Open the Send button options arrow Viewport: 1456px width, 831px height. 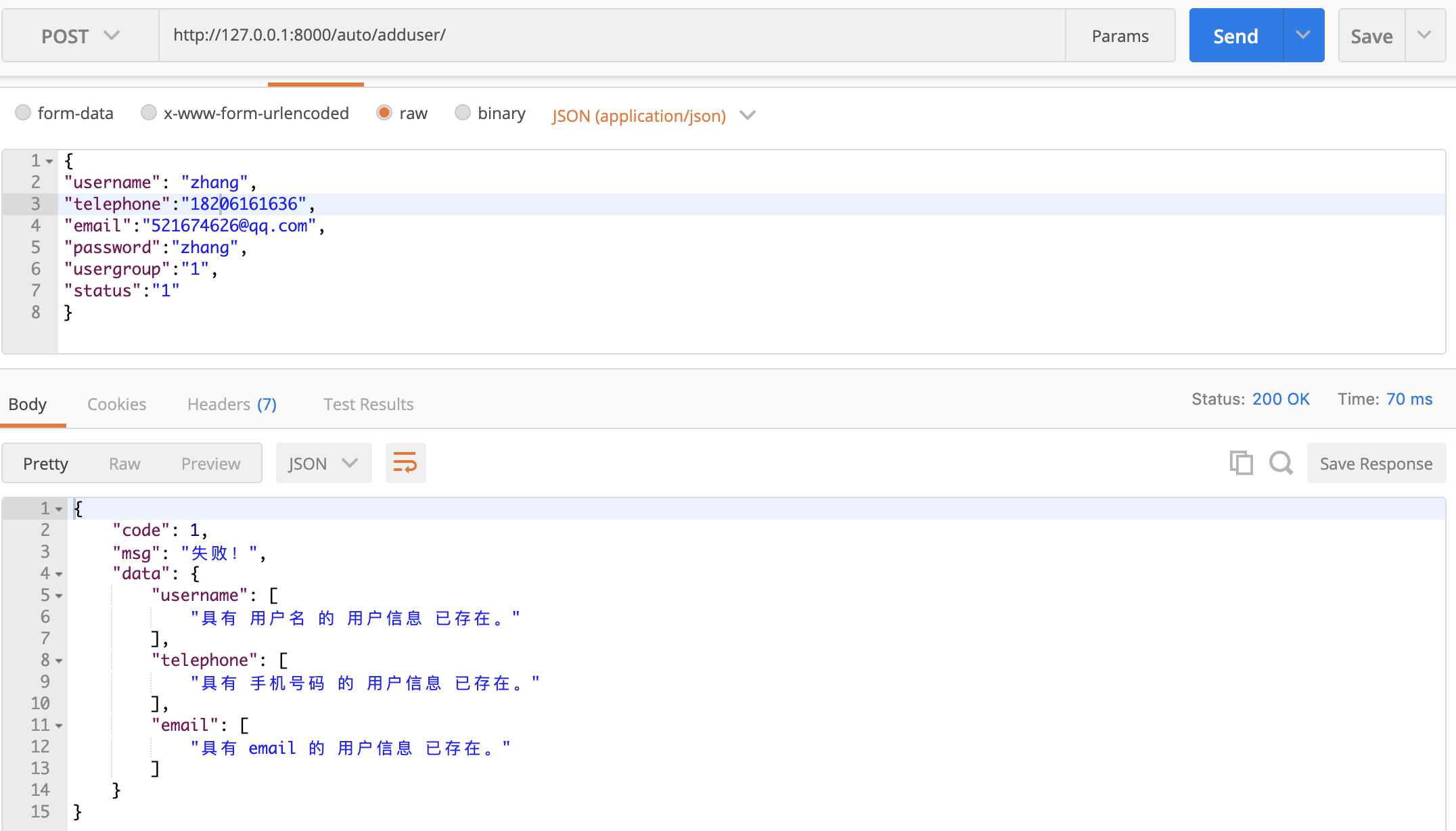click(x=1303, y=35)
